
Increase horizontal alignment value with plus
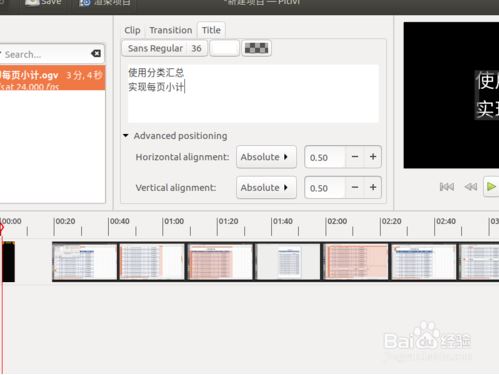(x=373, y=157)
